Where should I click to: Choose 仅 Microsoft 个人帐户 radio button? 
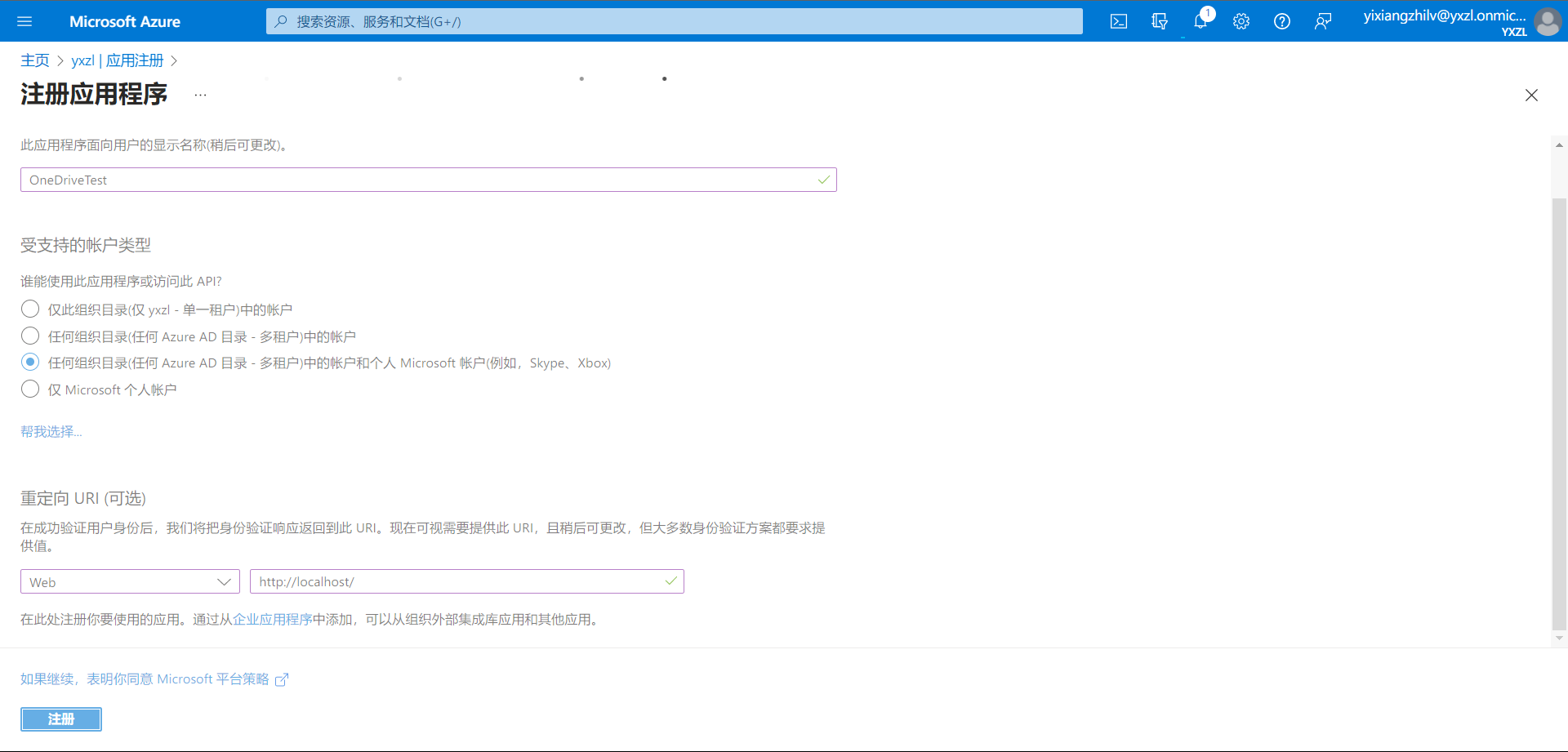point(30,389)
